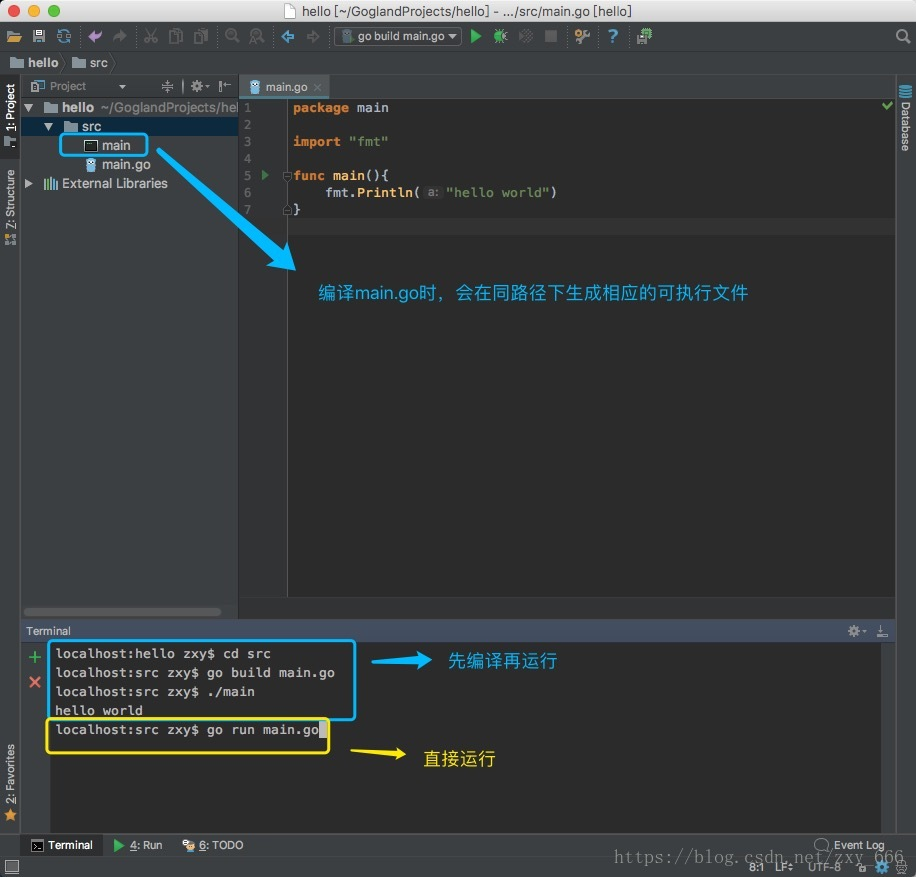
Task: Click the Undo arrow icon
Action: click(x=95, y=36)
